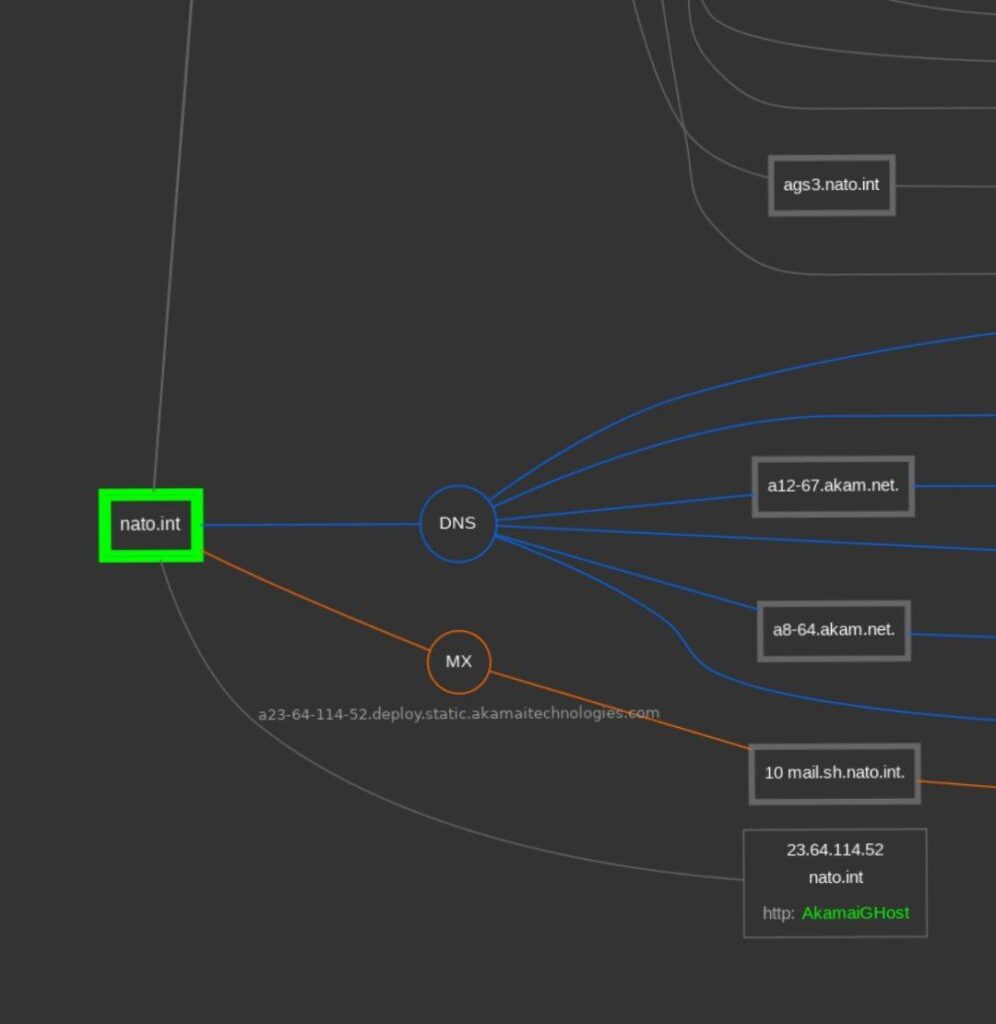Select the a8-64.akam.net. node
The width and height of the screenshot is (996, 1024).
(x=834, y=630)
